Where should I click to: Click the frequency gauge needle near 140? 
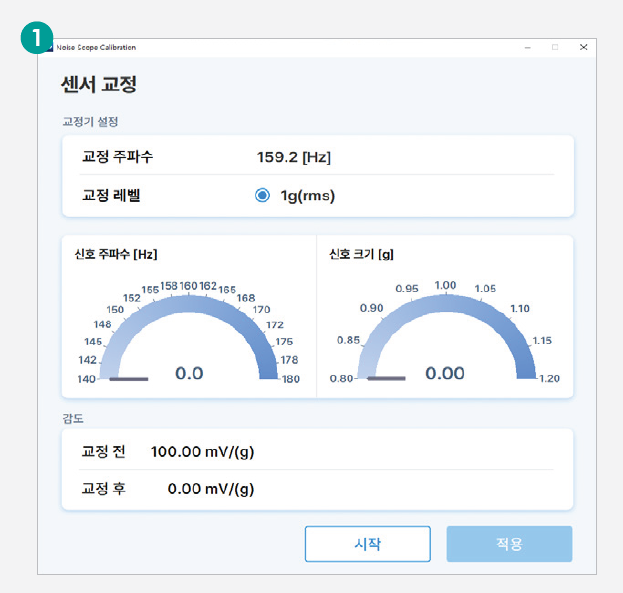coord(128,379)
